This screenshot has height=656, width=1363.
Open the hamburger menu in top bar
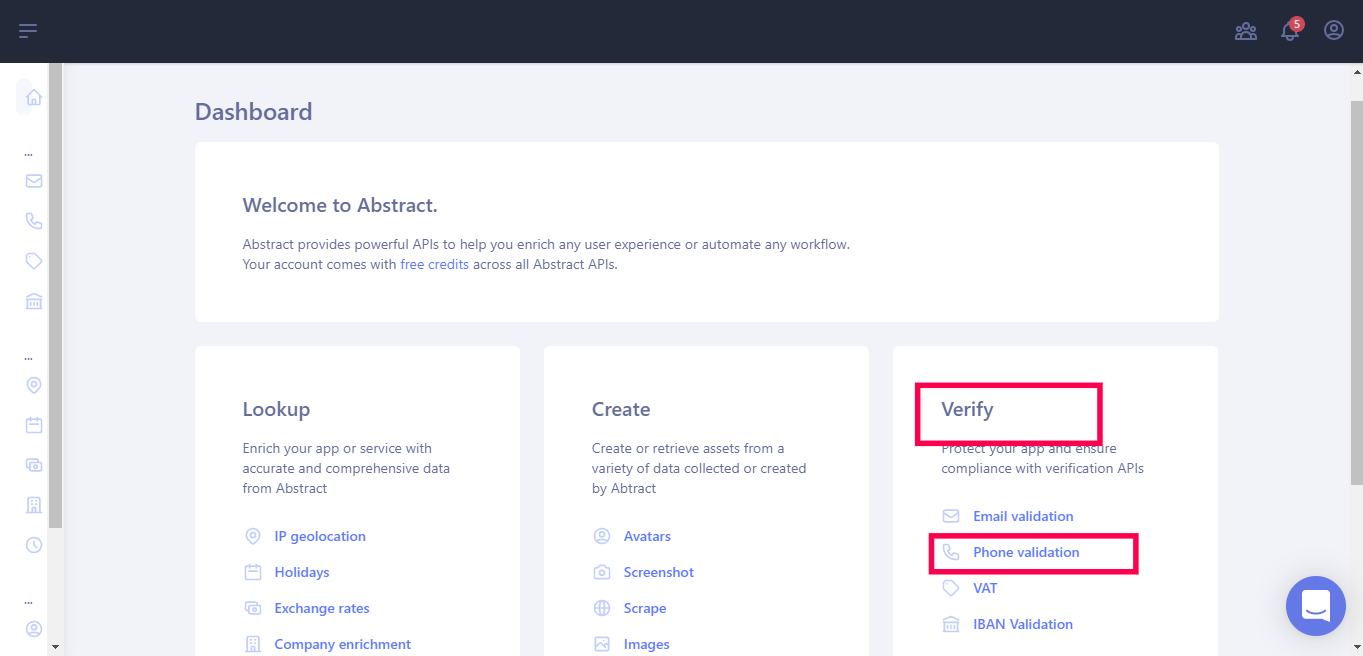click(x=28, y=31)
